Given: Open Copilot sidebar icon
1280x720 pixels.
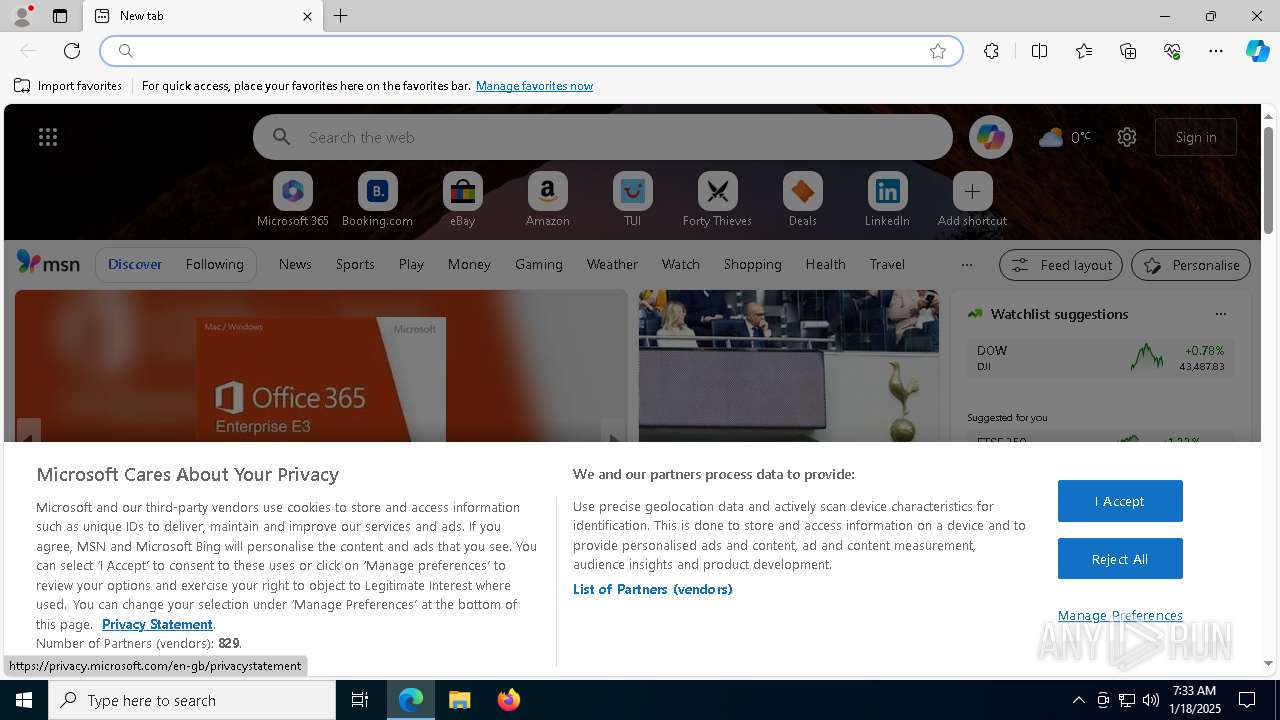Looking at the screenshot, I should pyautogui.click(x=1257, y=51).
